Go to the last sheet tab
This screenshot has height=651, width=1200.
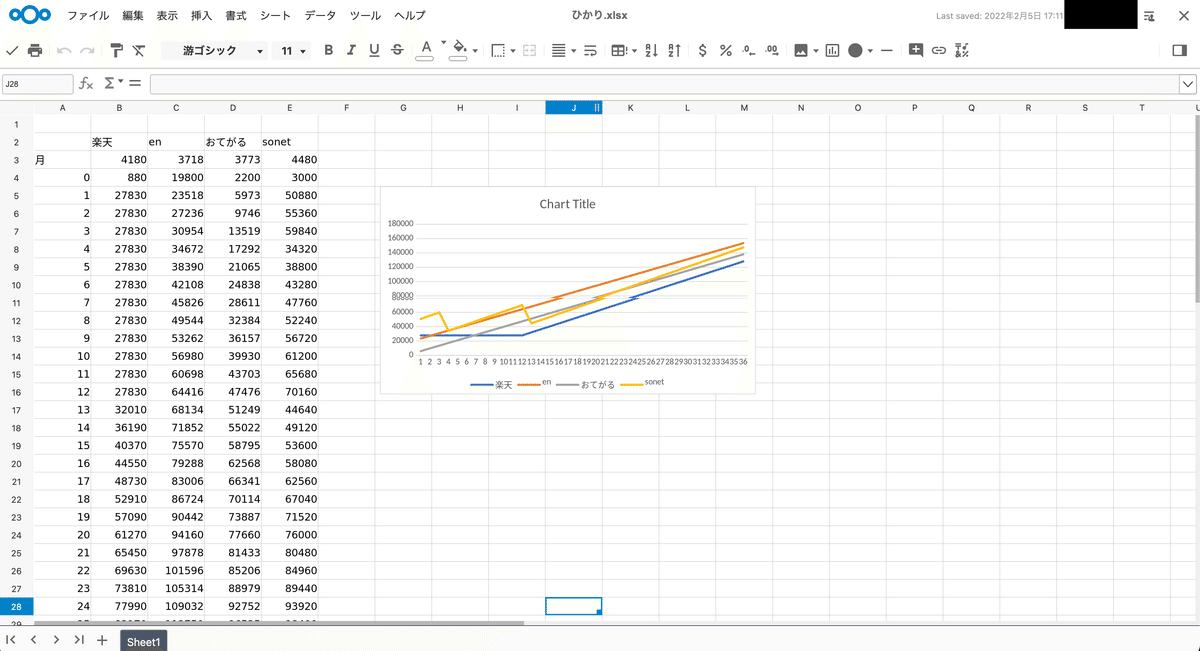79,640
